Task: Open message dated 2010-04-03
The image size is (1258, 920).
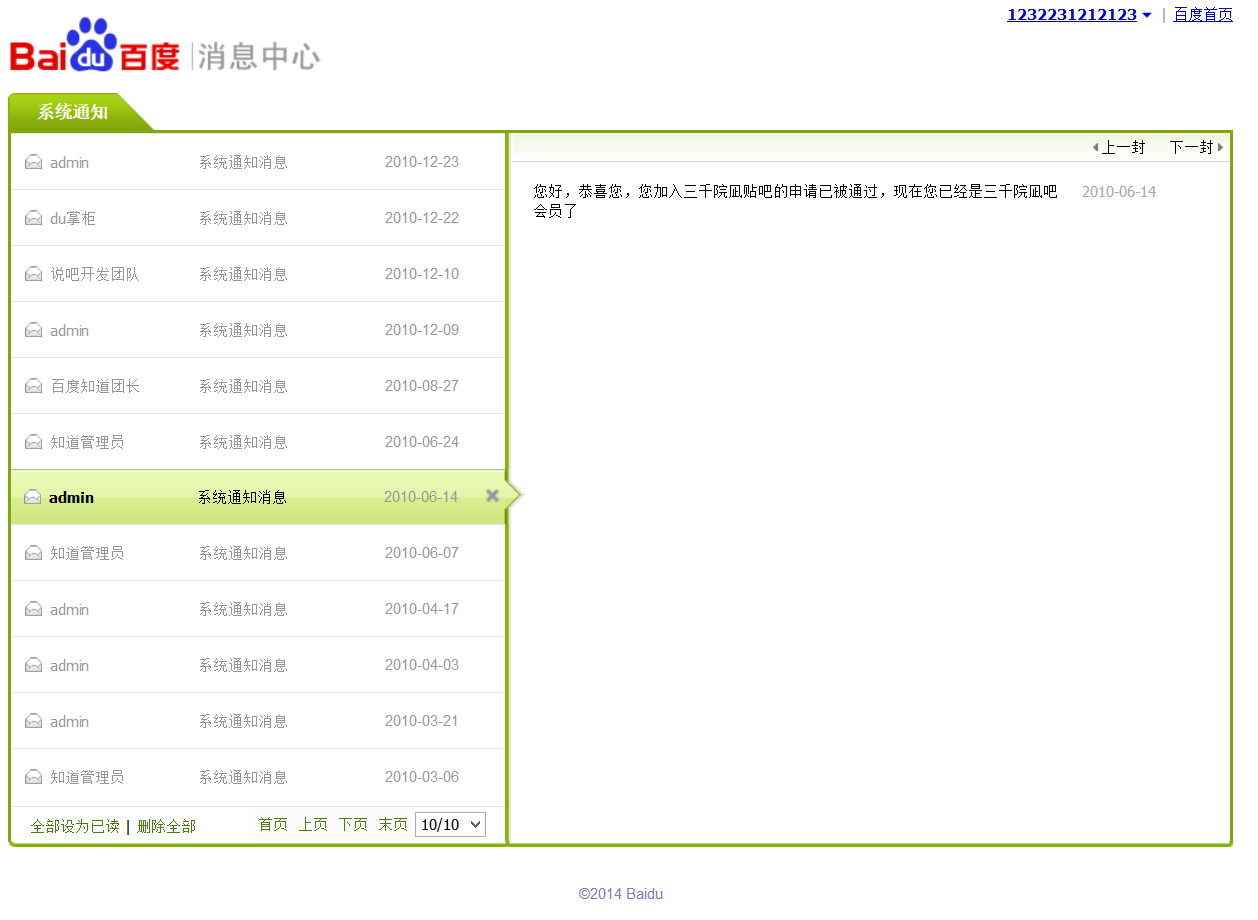Action: (x=258, y=665)
